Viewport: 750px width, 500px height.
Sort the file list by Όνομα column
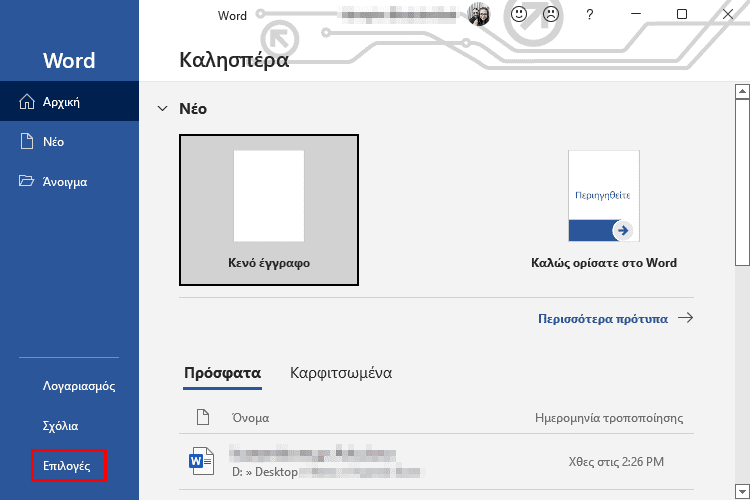(x=250, y=418)
